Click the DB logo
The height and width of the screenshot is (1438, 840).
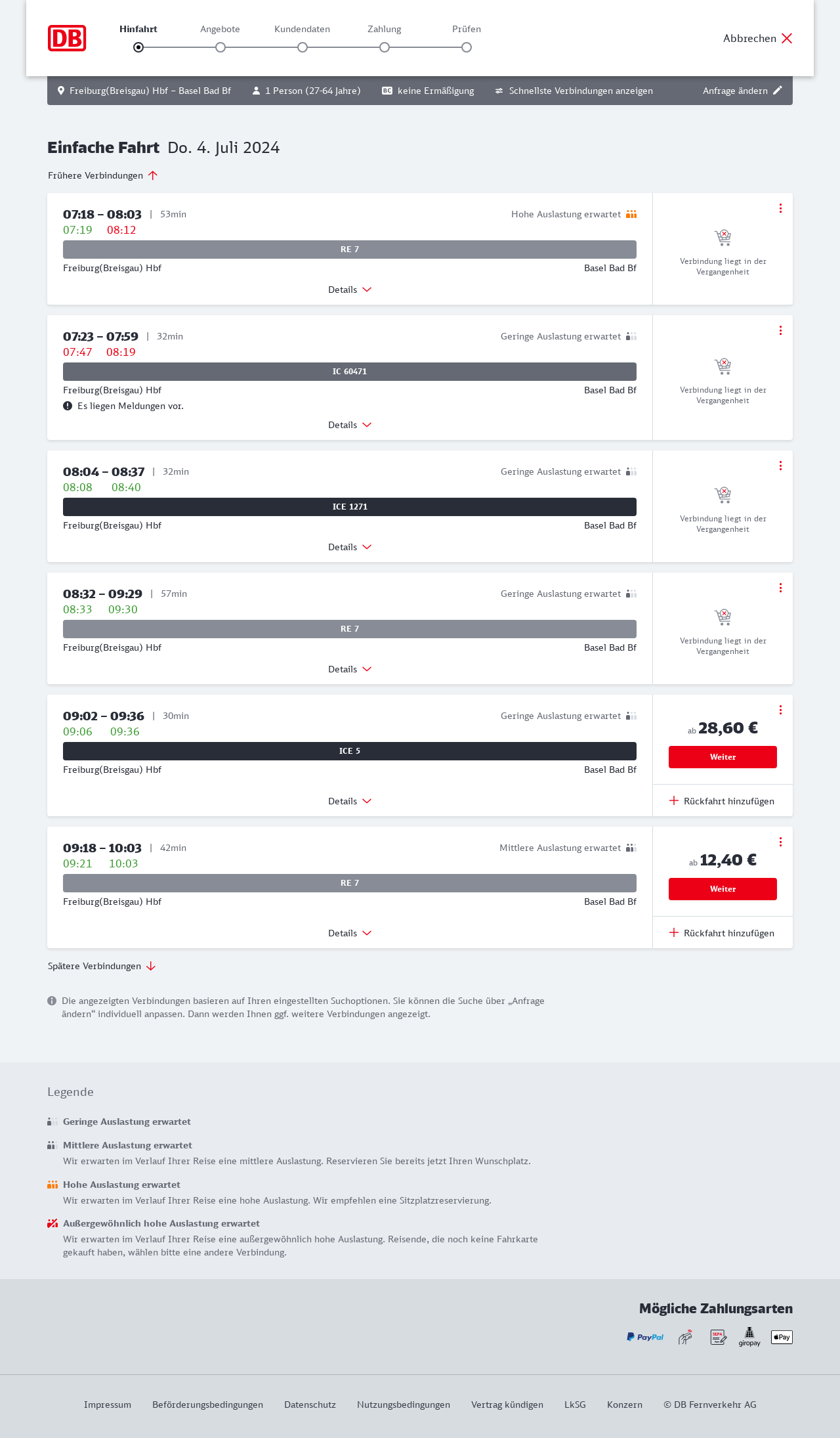[67, 38]
